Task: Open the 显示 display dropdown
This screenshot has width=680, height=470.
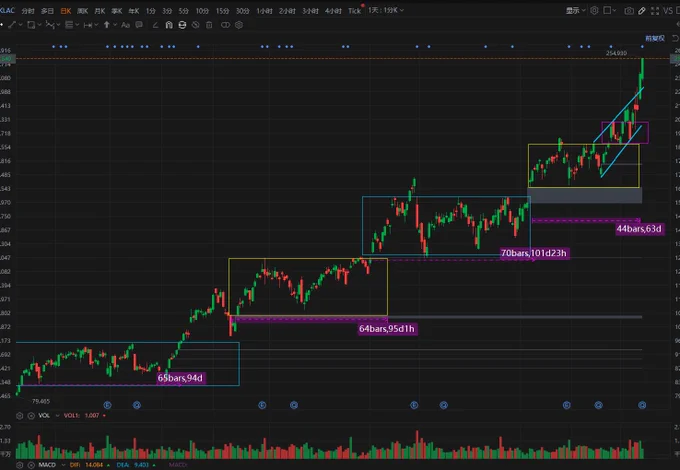Action: 575,10
